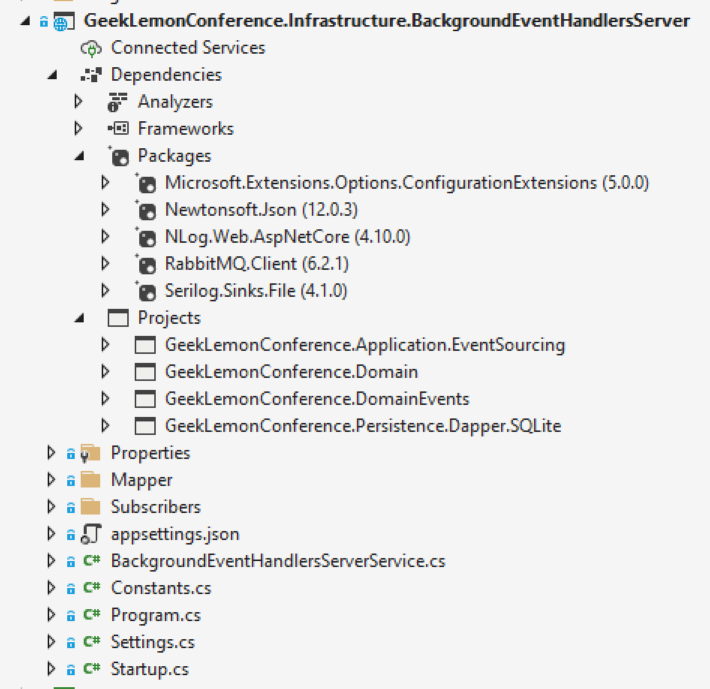Select the GeekLemonConference.Domain label
710x689 pixels.
(x=292, y=372)
